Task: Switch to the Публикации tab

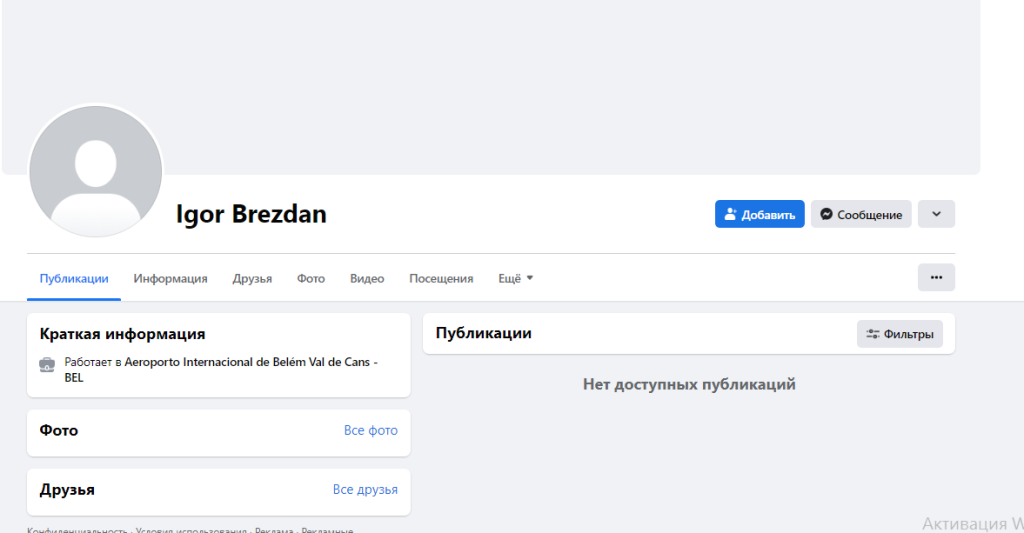Action: tap(74, 279)
